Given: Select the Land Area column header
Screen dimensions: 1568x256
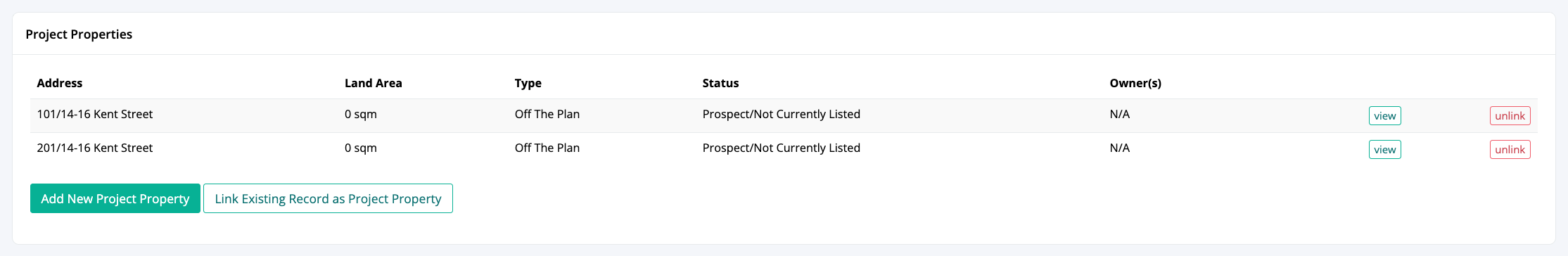Looking at the screenshot, I should pyautogui.click(x=373, y=83).
